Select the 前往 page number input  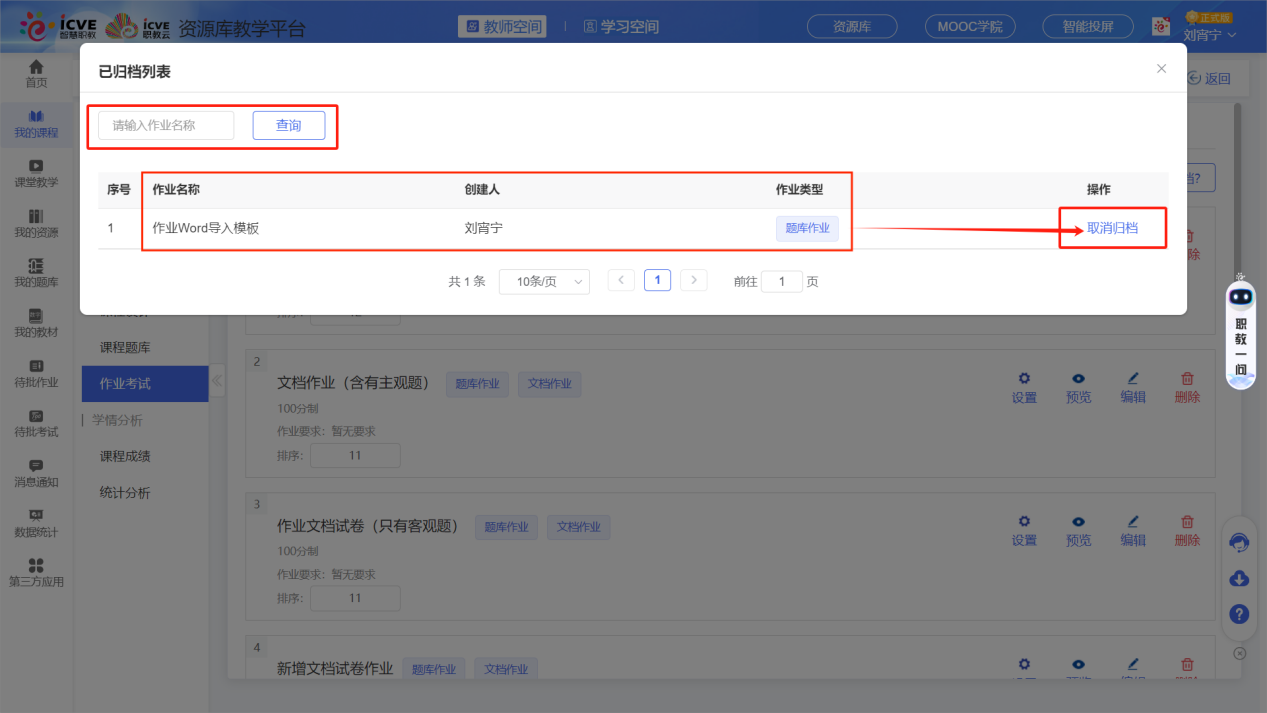[x=782, y=281]
